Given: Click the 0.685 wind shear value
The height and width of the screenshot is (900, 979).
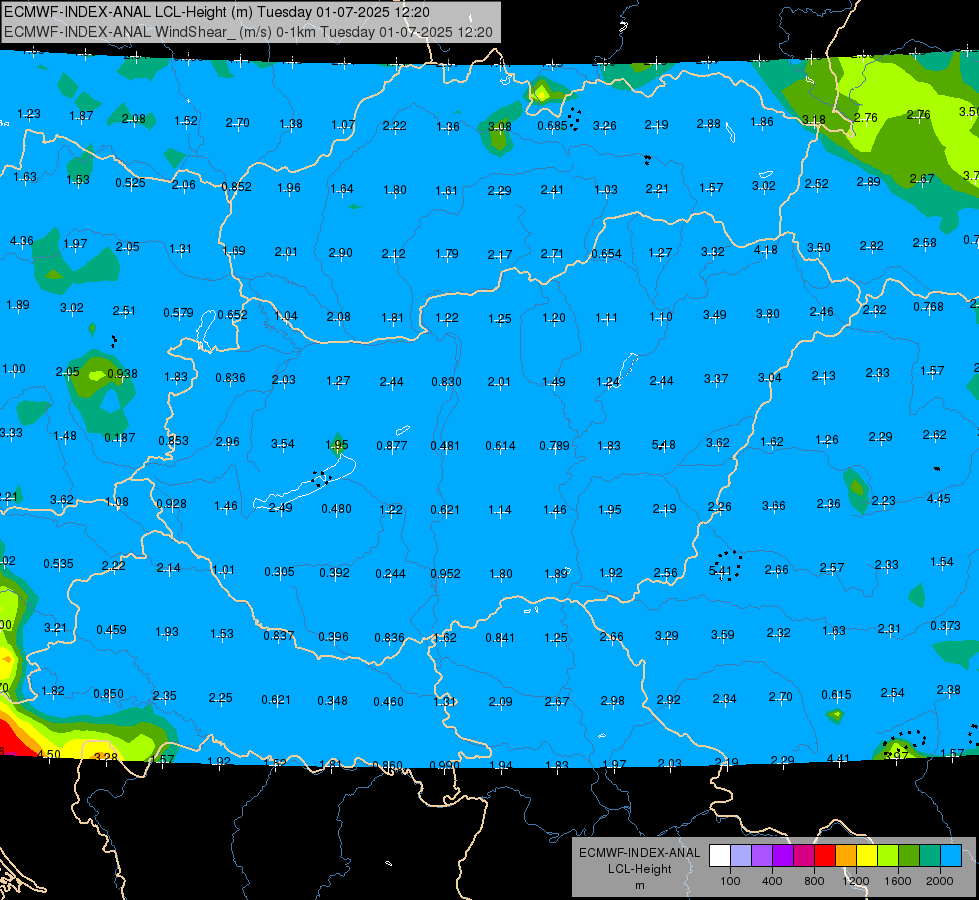Looking at the screenshot, I should click(553, 126).
